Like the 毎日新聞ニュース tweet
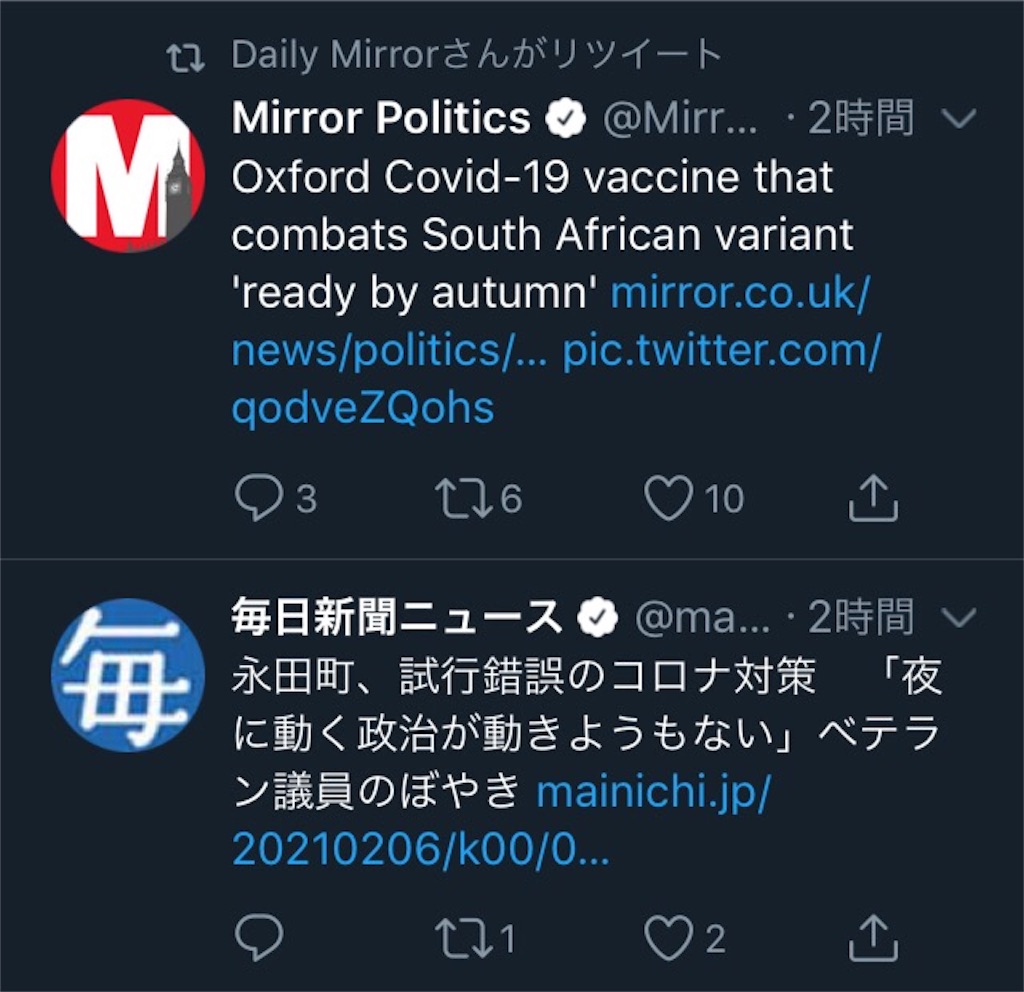Screen dimensions: 1024x992 (x=669, y=938)
